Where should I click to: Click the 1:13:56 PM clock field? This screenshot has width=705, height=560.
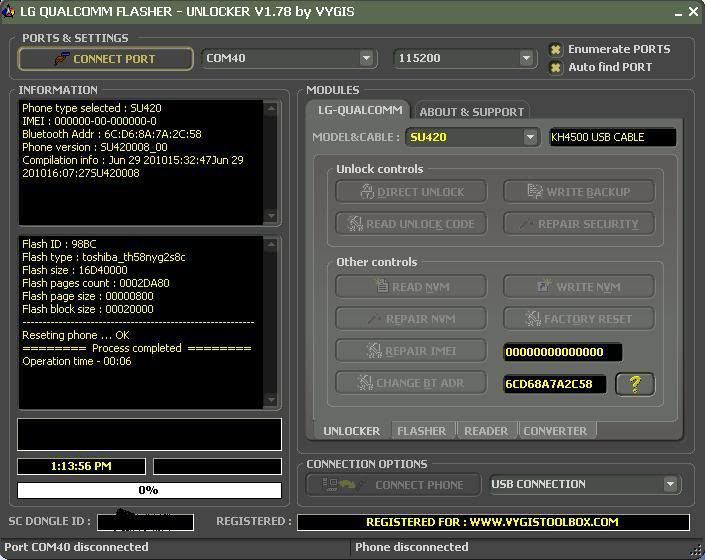(x=81, y=466)
